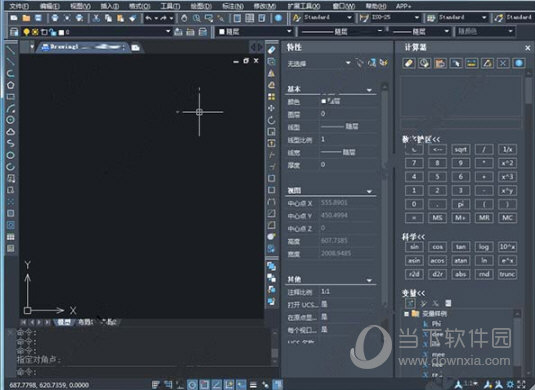The width and height of the screenshot is (535, 390).
Task: Activate the Pan hand tool
Action: coord(184,18)
